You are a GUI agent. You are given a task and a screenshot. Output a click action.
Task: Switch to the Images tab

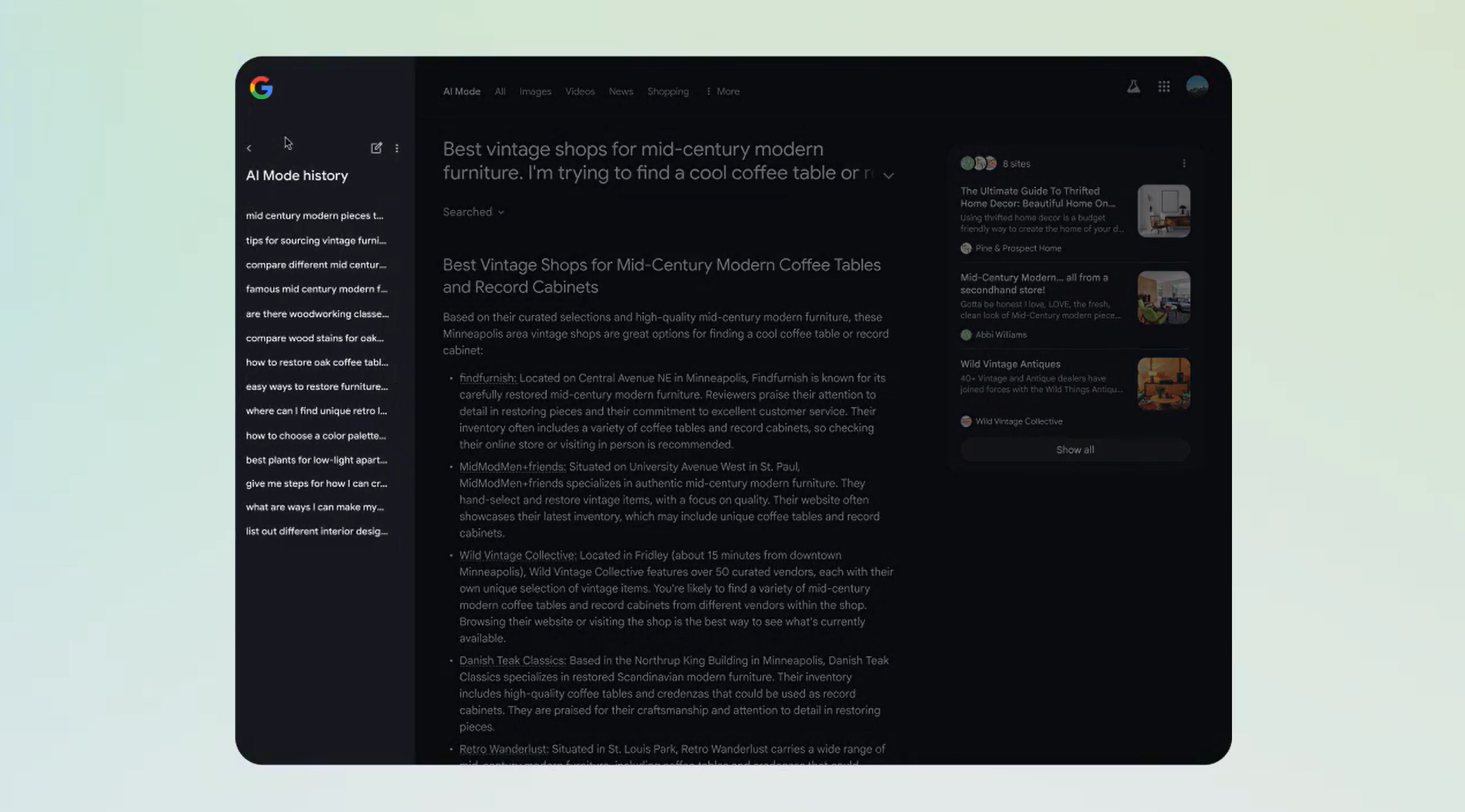coord(534,92)
